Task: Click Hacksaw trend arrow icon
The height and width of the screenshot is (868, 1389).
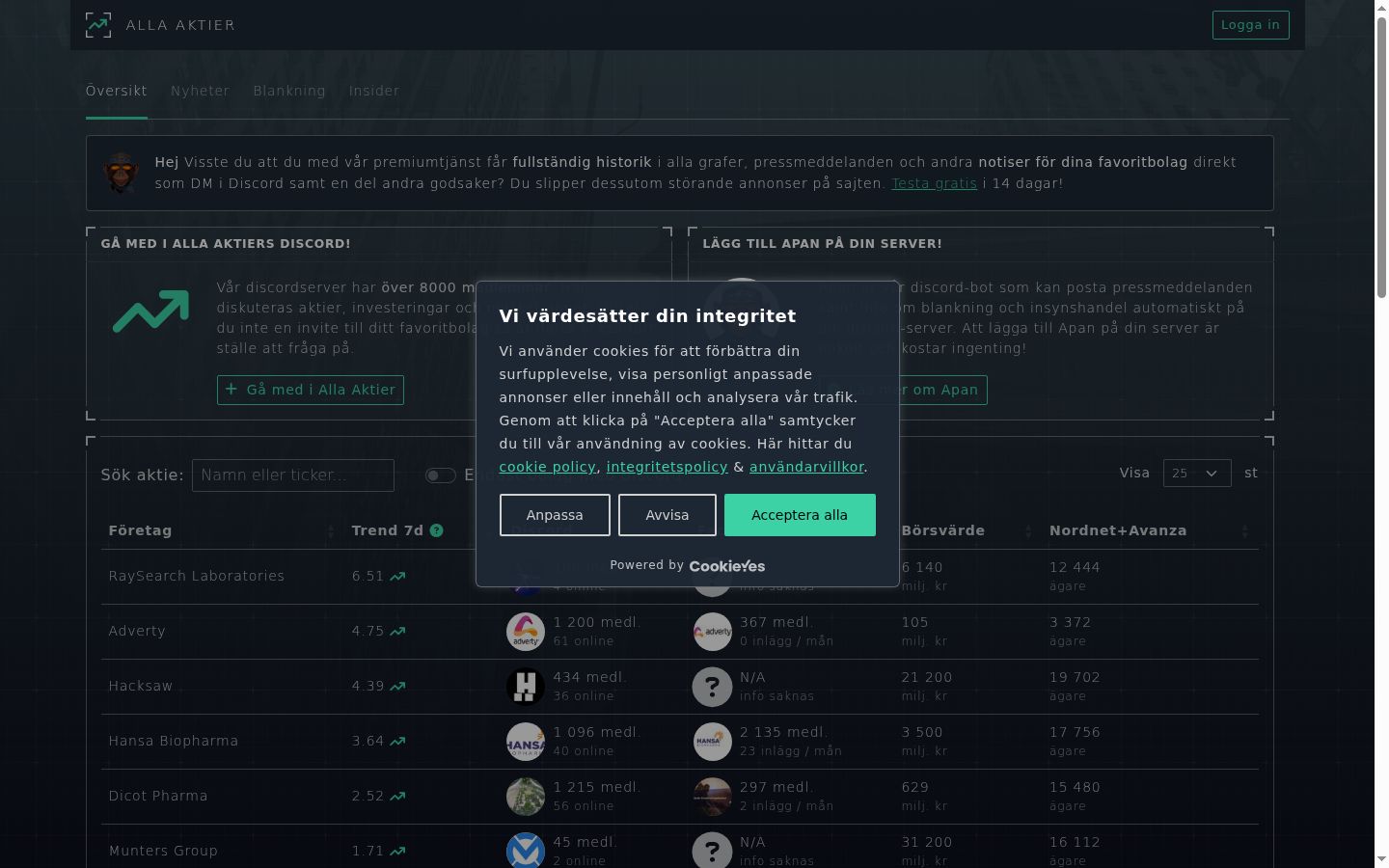Action: pyautogui.click(x=397, y=687)
